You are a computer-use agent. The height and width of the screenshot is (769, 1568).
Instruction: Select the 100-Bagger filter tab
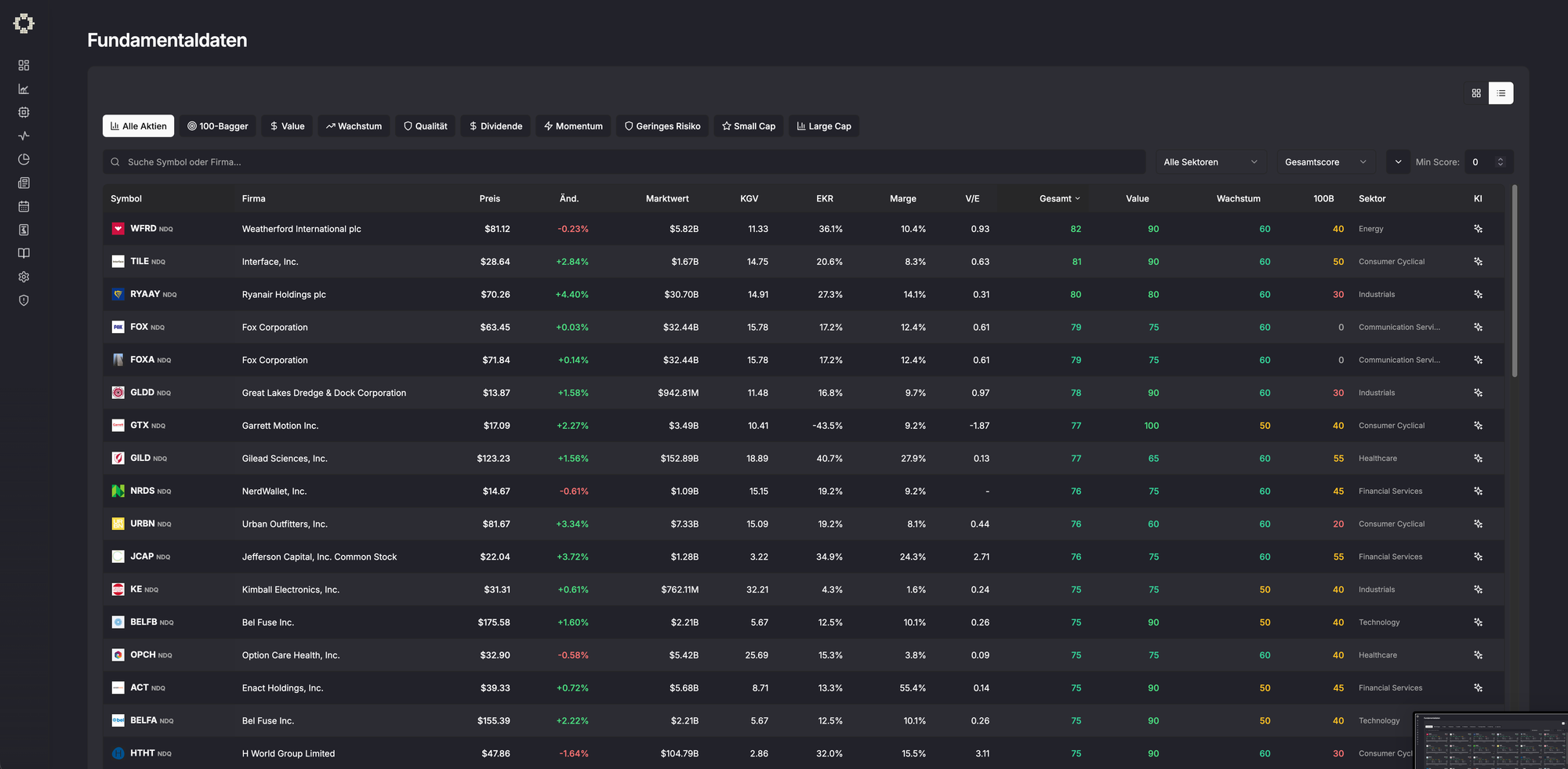218,126
